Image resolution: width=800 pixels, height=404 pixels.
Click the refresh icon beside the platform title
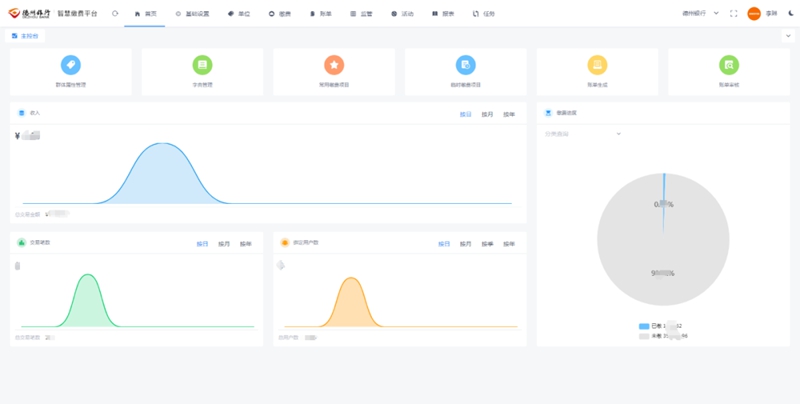coord(116,14)
